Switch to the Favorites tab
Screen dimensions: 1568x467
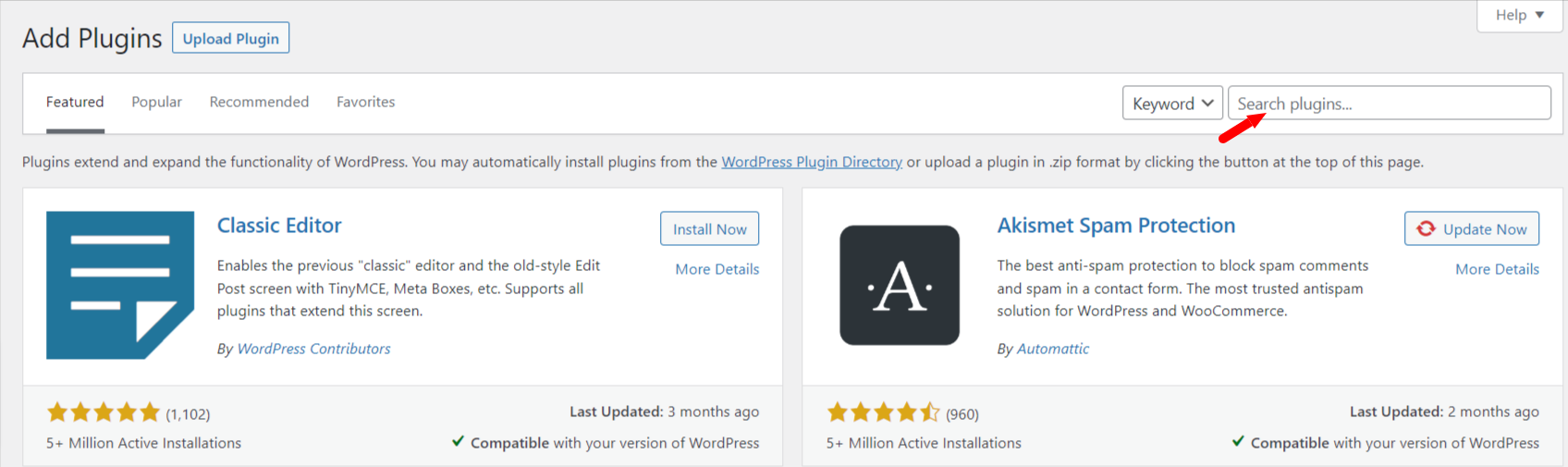point(365,102)
